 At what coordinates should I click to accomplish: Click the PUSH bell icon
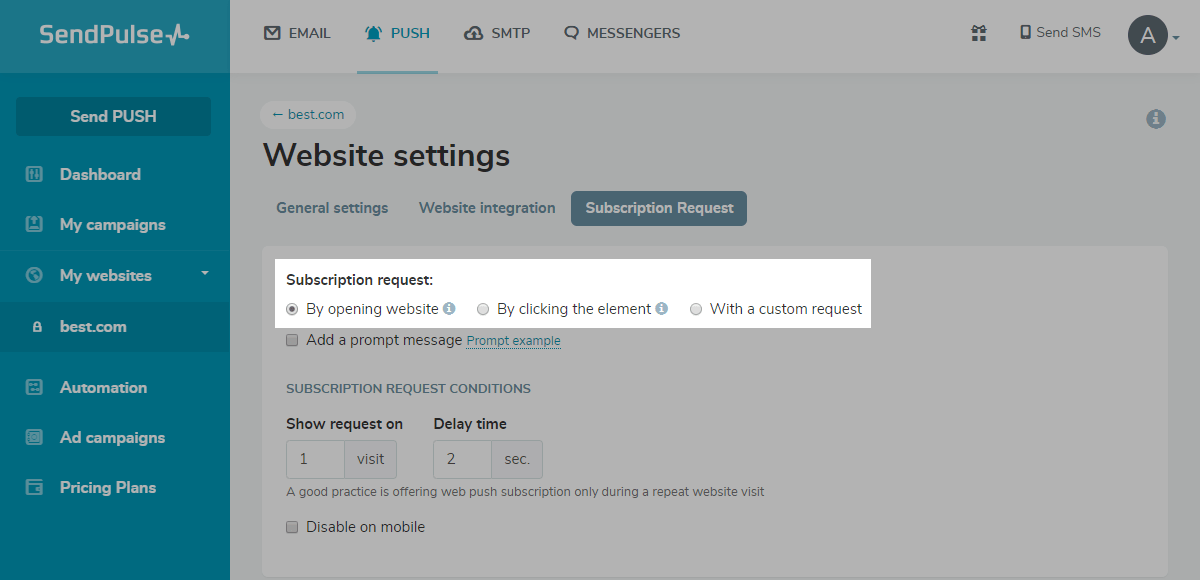[374, 33]
